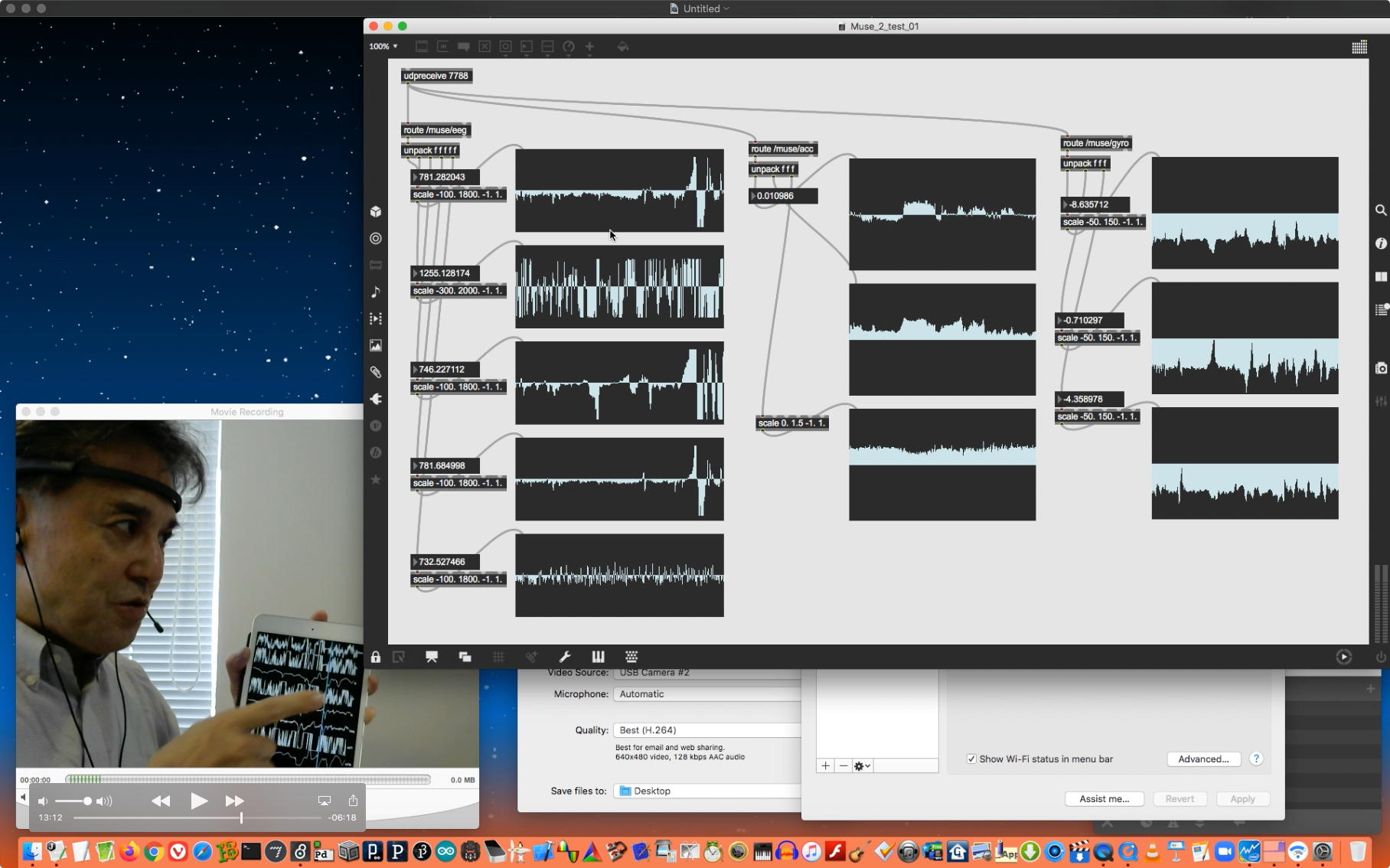The width and height of the screenshot is (1390, 868).
Task: Open the Max Console wrench icon
Action: coord(565,657)
